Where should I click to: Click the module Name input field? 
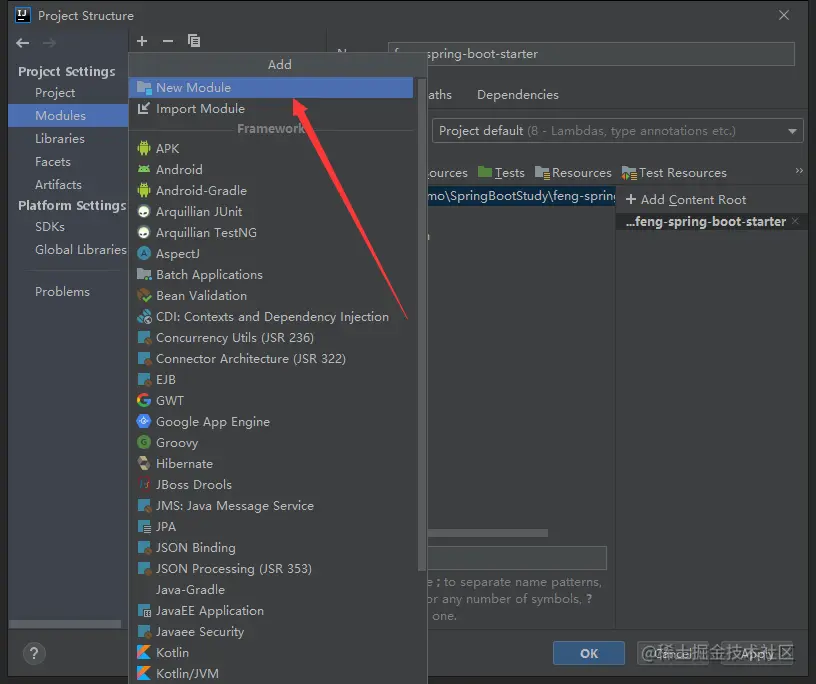[x=591, y=54]
